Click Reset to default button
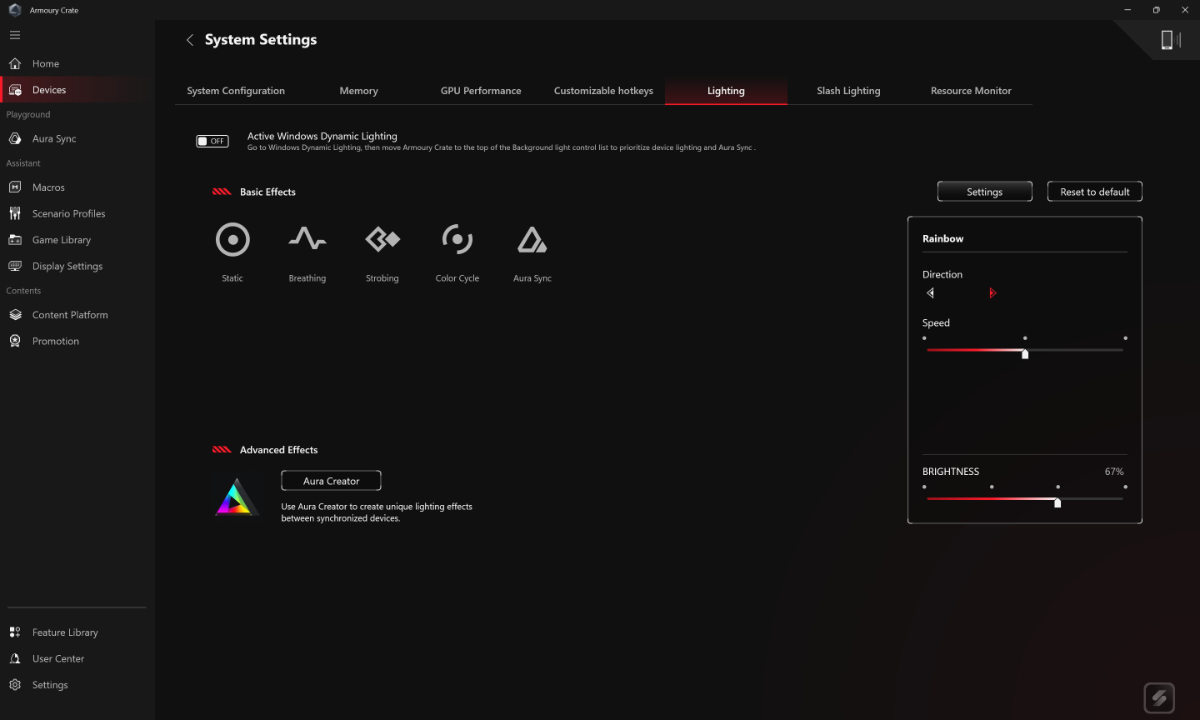Image resolution: width=1200 pixels, height=720 pixels. (1094, 192)
